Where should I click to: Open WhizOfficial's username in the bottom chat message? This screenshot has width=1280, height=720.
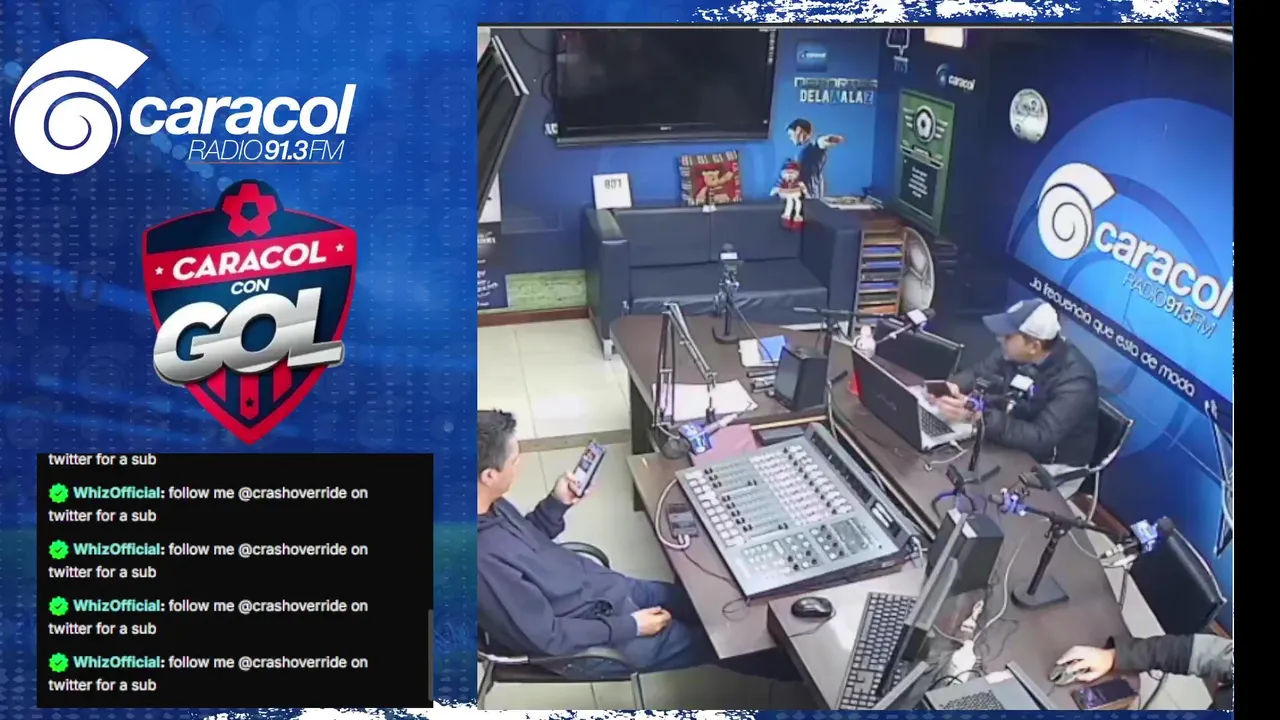pyautogui.click(x=118, y=662)
